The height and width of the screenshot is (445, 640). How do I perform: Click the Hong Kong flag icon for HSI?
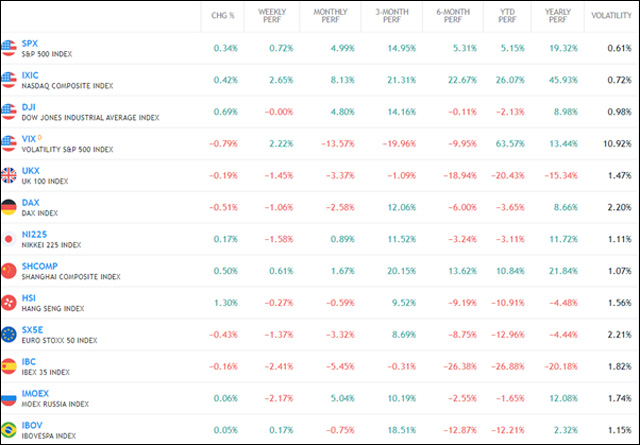[9, 304]
